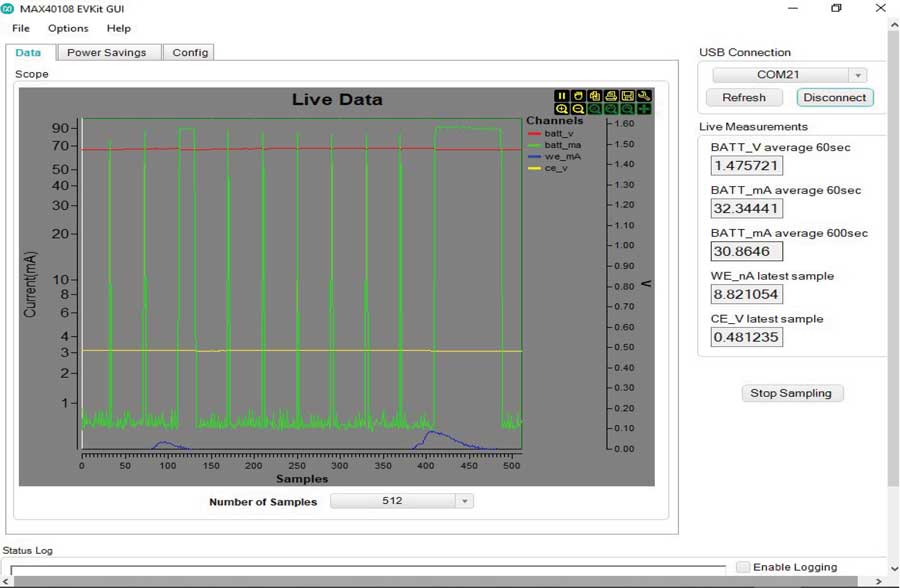The height and width of the screenshot is (588, 900).
Task: Zoom in on the scope chart
Action: 562,109
